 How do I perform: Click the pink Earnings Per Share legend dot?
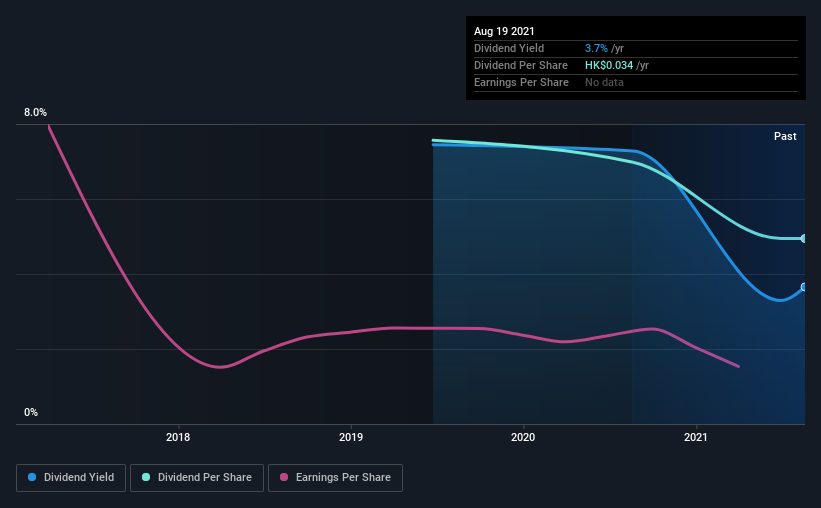284,477
